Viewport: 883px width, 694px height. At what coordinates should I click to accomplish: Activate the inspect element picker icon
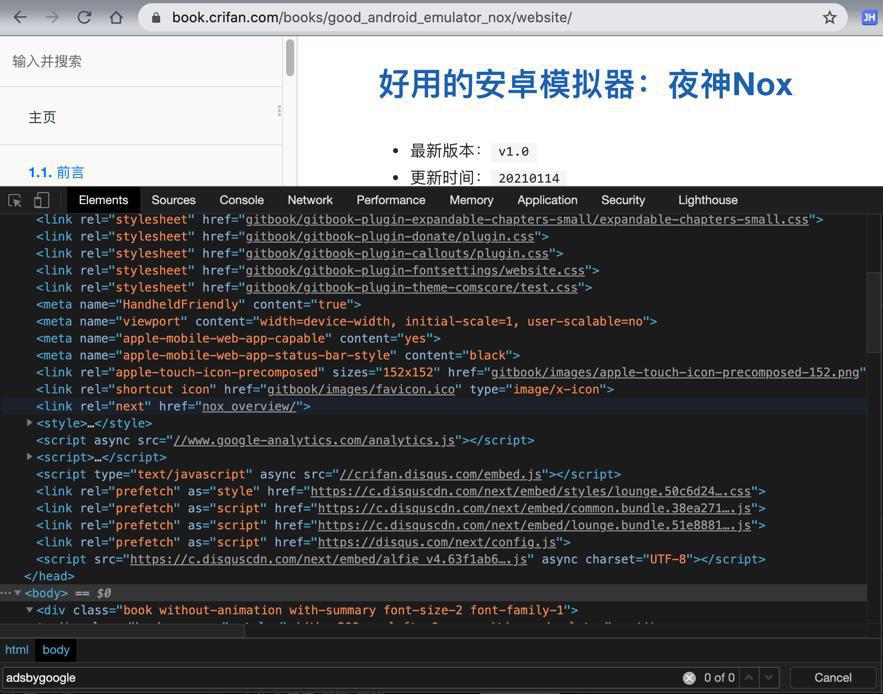pos(15,200)
